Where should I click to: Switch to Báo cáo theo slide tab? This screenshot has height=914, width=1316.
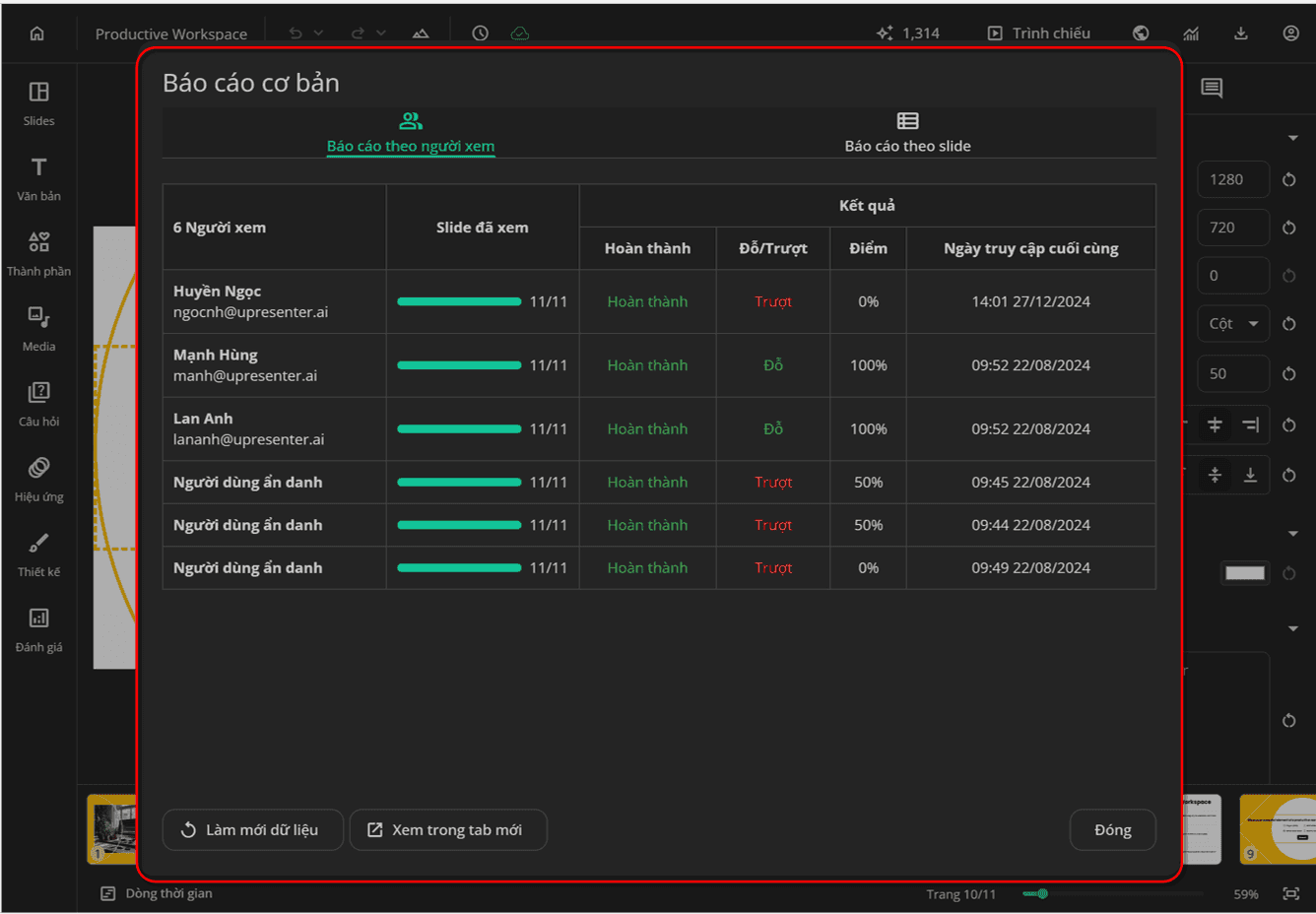pyautogui.click(x=907, y=133)
